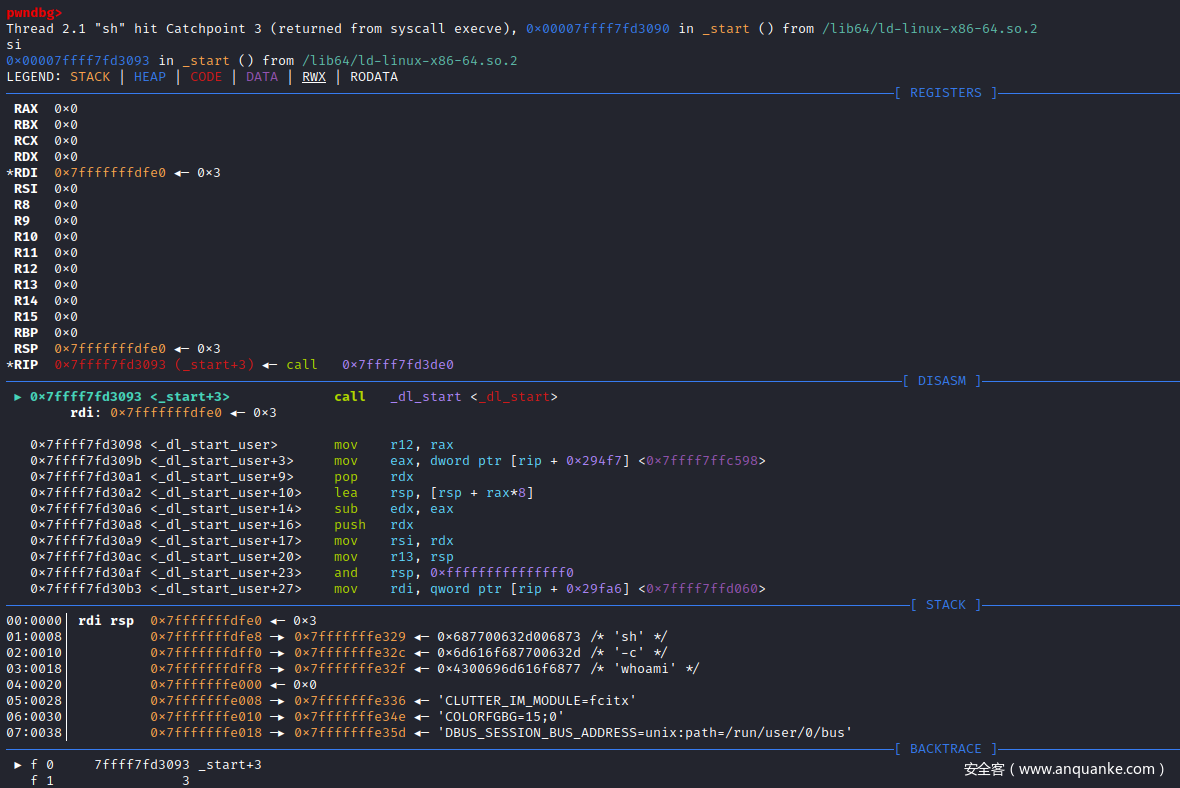Focus the pwndbg> command prompt
The width and height of the screenshot is (1180, 788).
34,13
